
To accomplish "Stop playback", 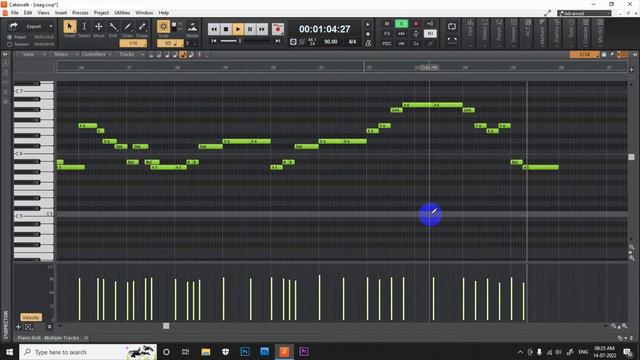I will click(x=226, y=29).
